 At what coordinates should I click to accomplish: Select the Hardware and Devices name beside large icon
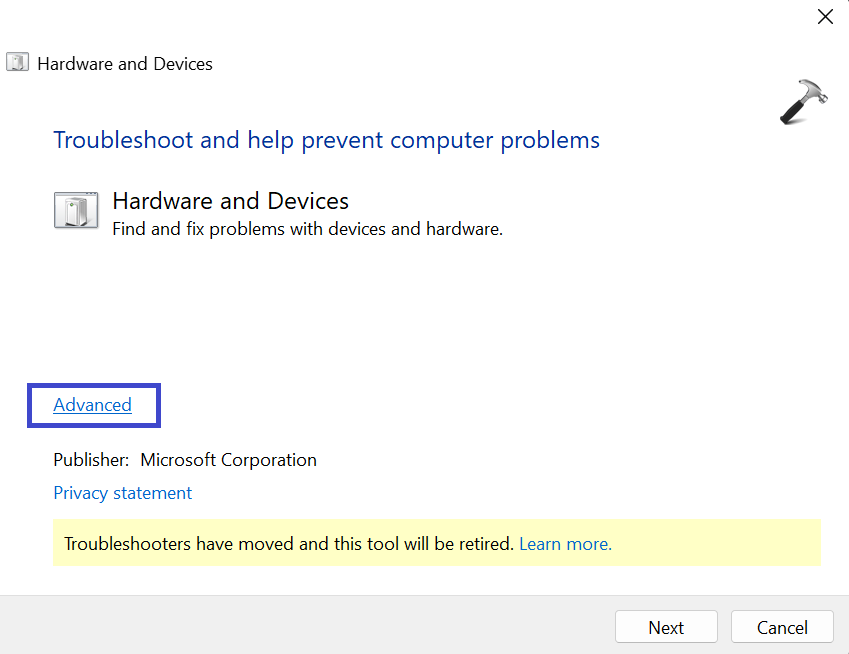point(230,201)
